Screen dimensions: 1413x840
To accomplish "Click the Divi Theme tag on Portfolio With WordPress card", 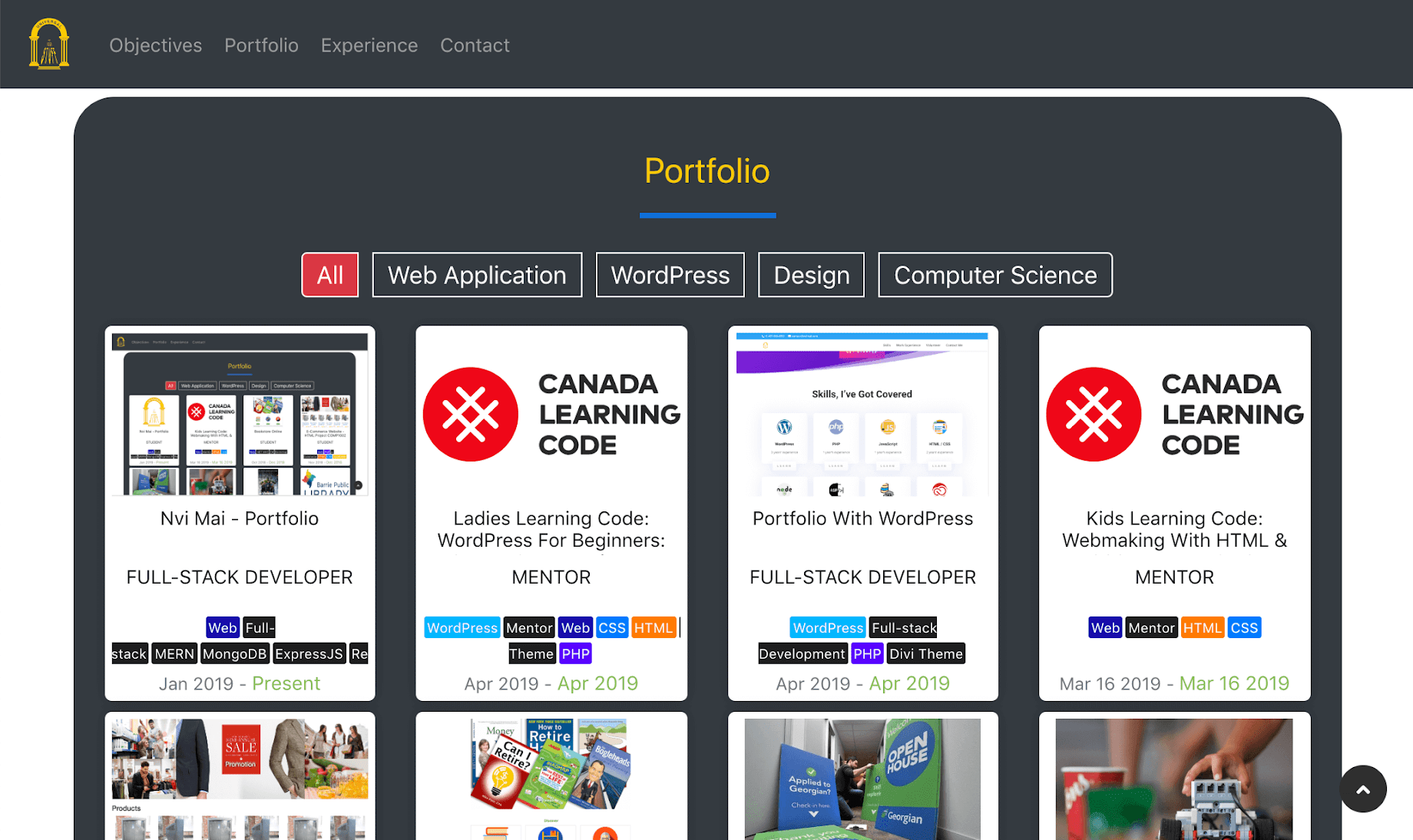I will click(x=926, y=653).
